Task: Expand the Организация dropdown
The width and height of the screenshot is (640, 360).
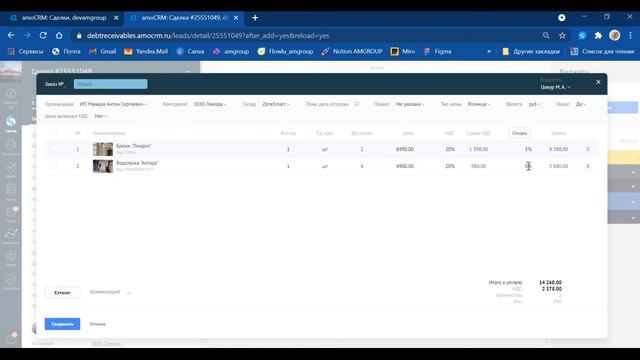Action: coord(113,104)
